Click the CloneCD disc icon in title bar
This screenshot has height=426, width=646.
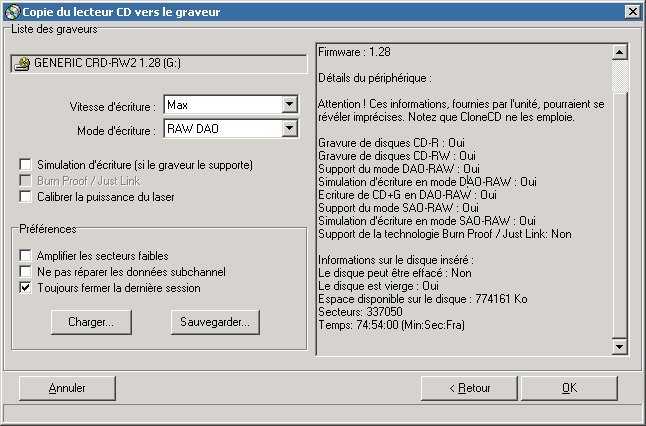pyautogui.click(x=13, y=12)
